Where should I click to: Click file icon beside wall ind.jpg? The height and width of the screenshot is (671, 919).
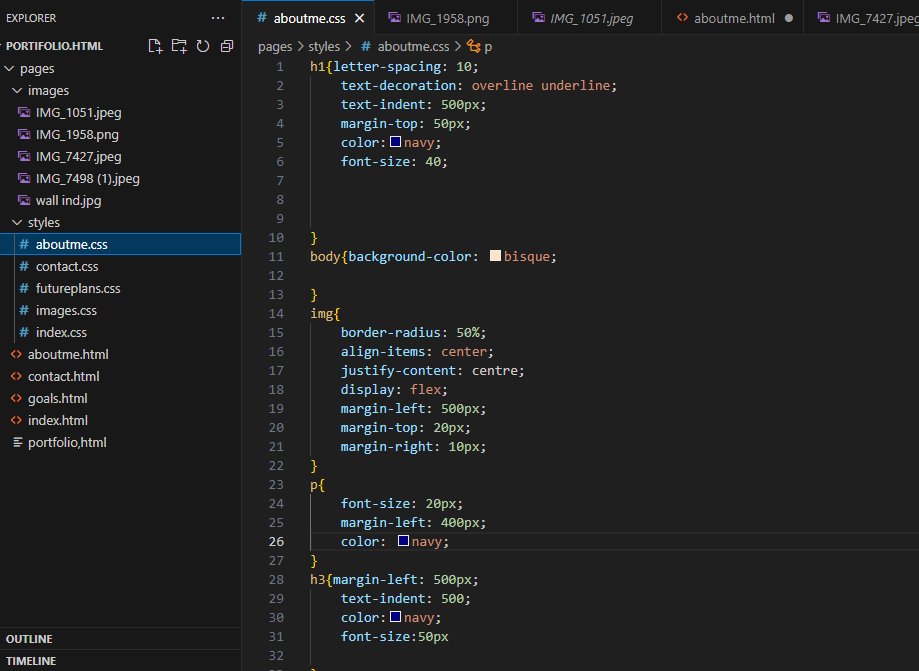(24, 200)
